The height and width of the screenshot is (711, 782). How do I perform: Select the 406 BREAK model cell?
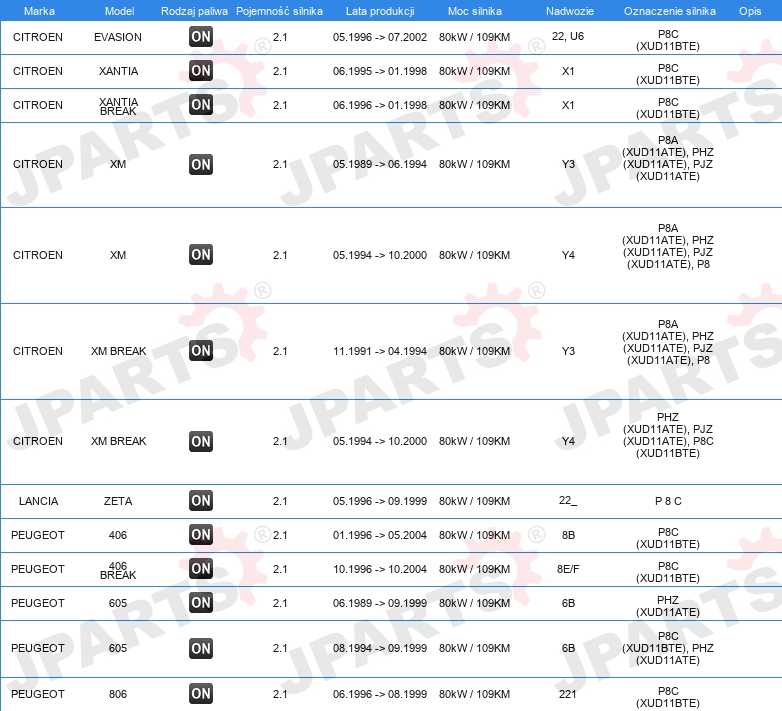pyautogui.click(x=118, y=570)
